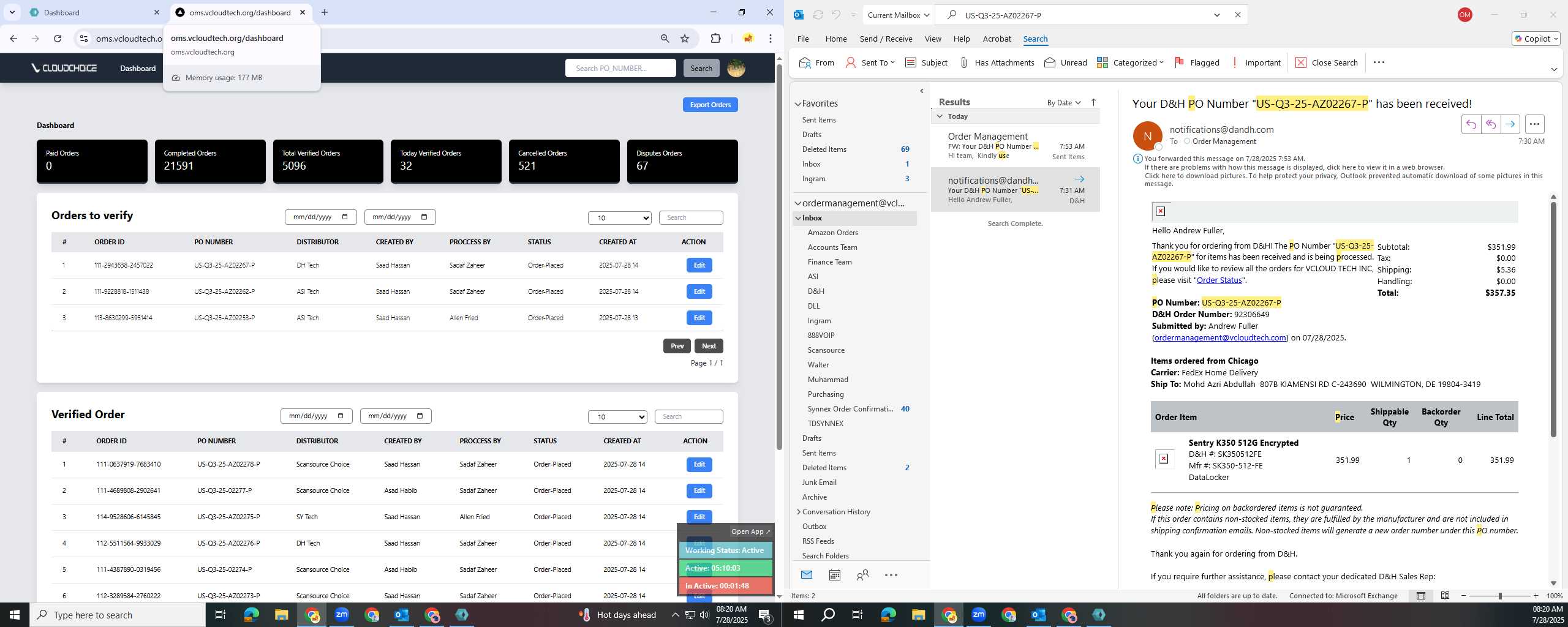Viewport: 1568px width, 627px height.
Task: Bookmark this page with the star icon
Action: pos(685,39)
